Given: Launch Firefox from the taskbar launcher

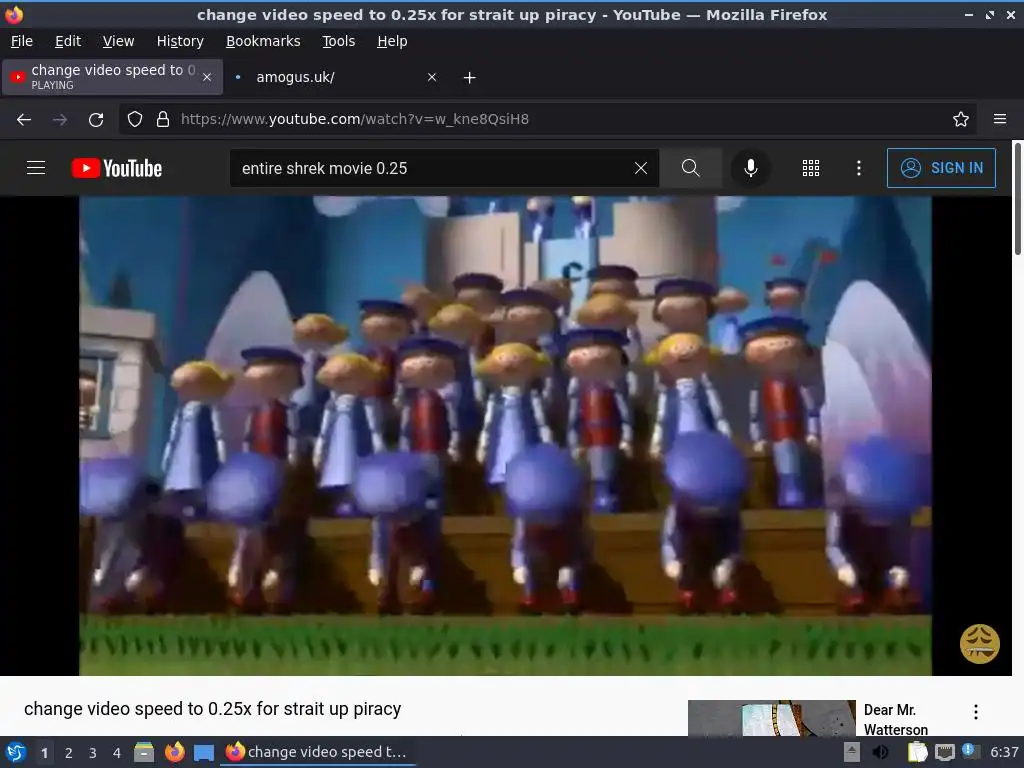Looking at the screenshot, I should point(174,752).
